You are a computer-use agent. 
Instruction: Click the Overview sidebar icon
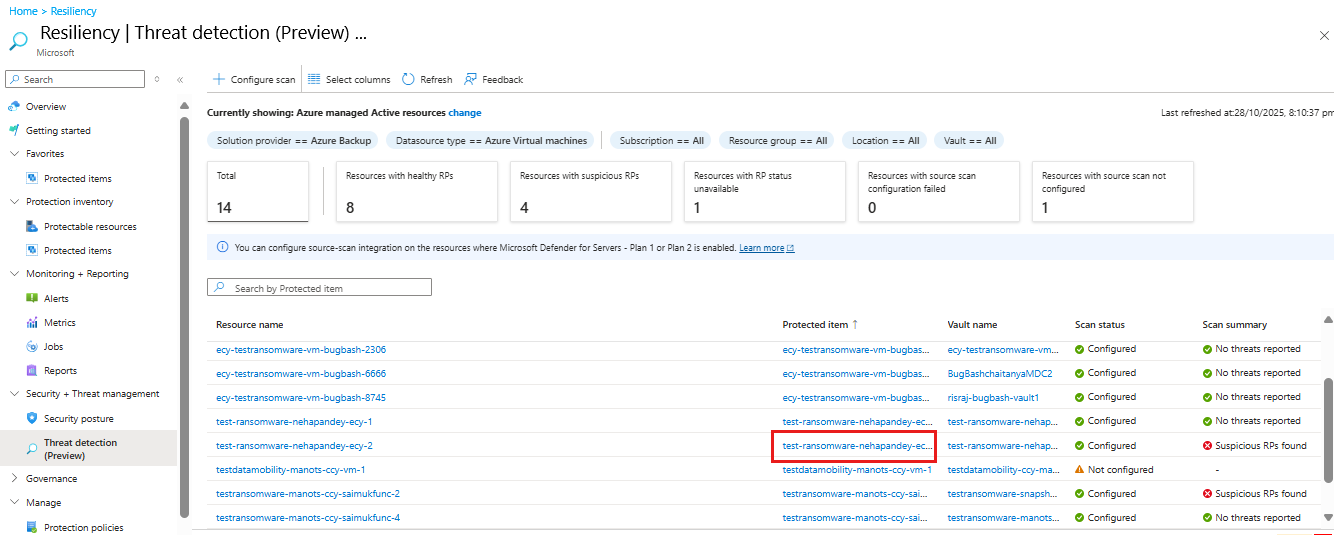[x=14, y=106]
